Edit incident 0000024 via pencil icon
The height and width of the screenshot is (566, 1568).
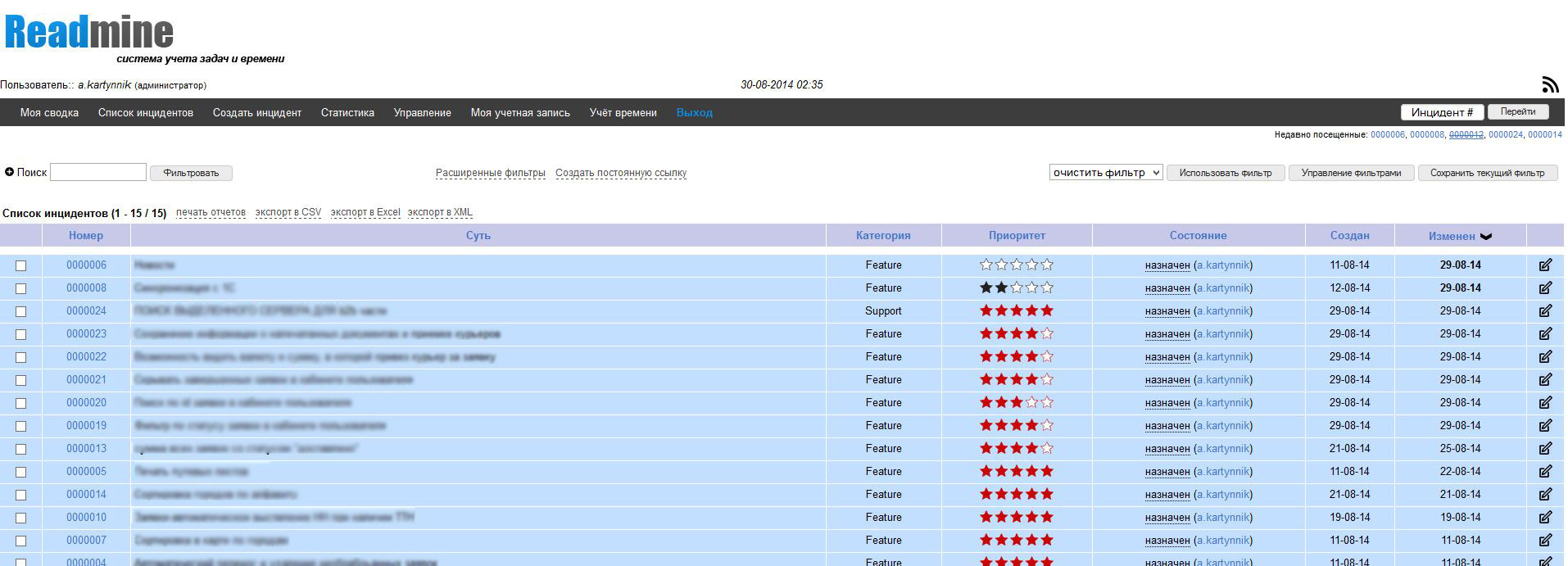(x=1545, y=311)
